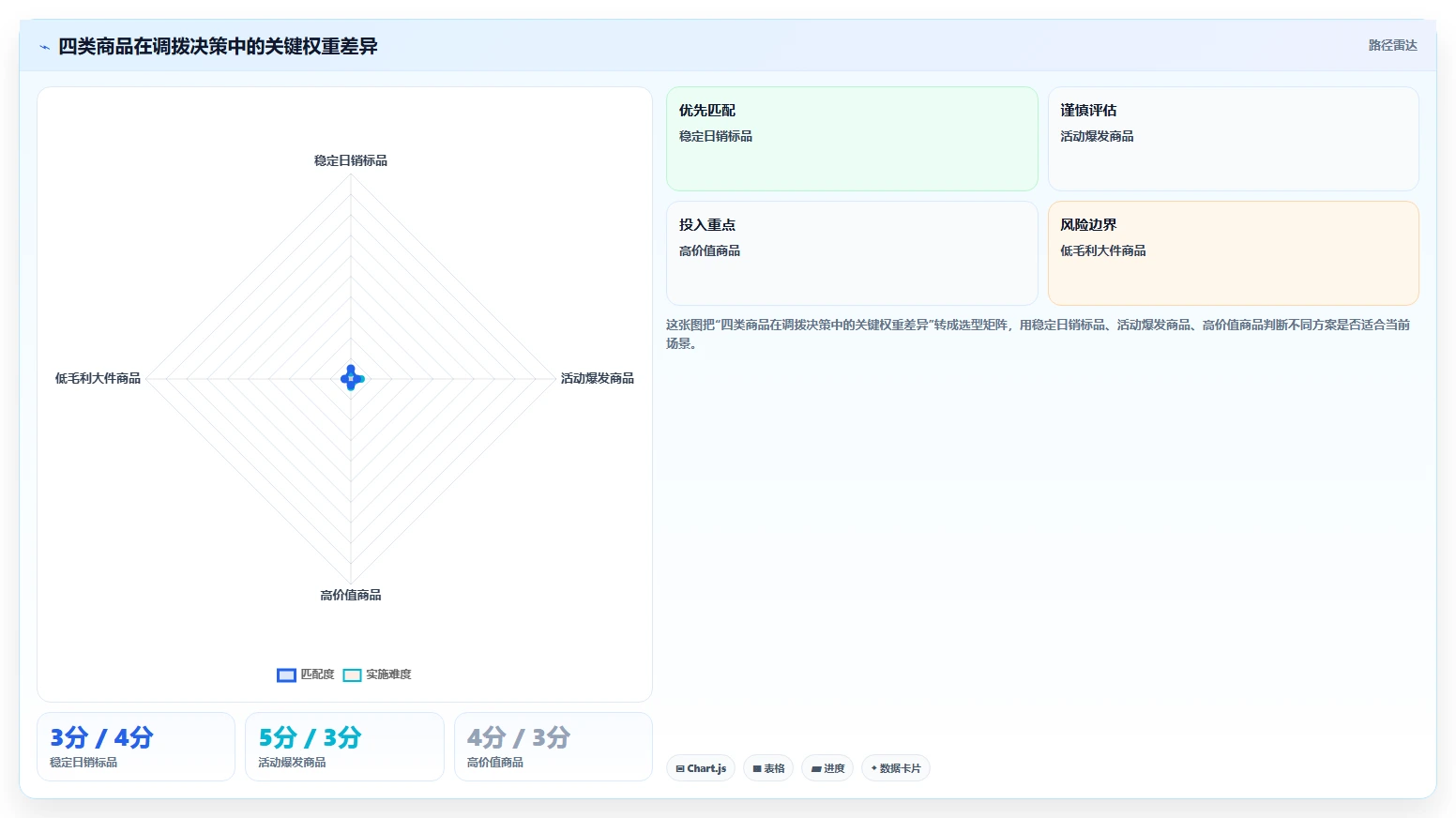
Task: Click the title 四类商品在调拨决策中的关键权重差异
Action: [218, 46]
